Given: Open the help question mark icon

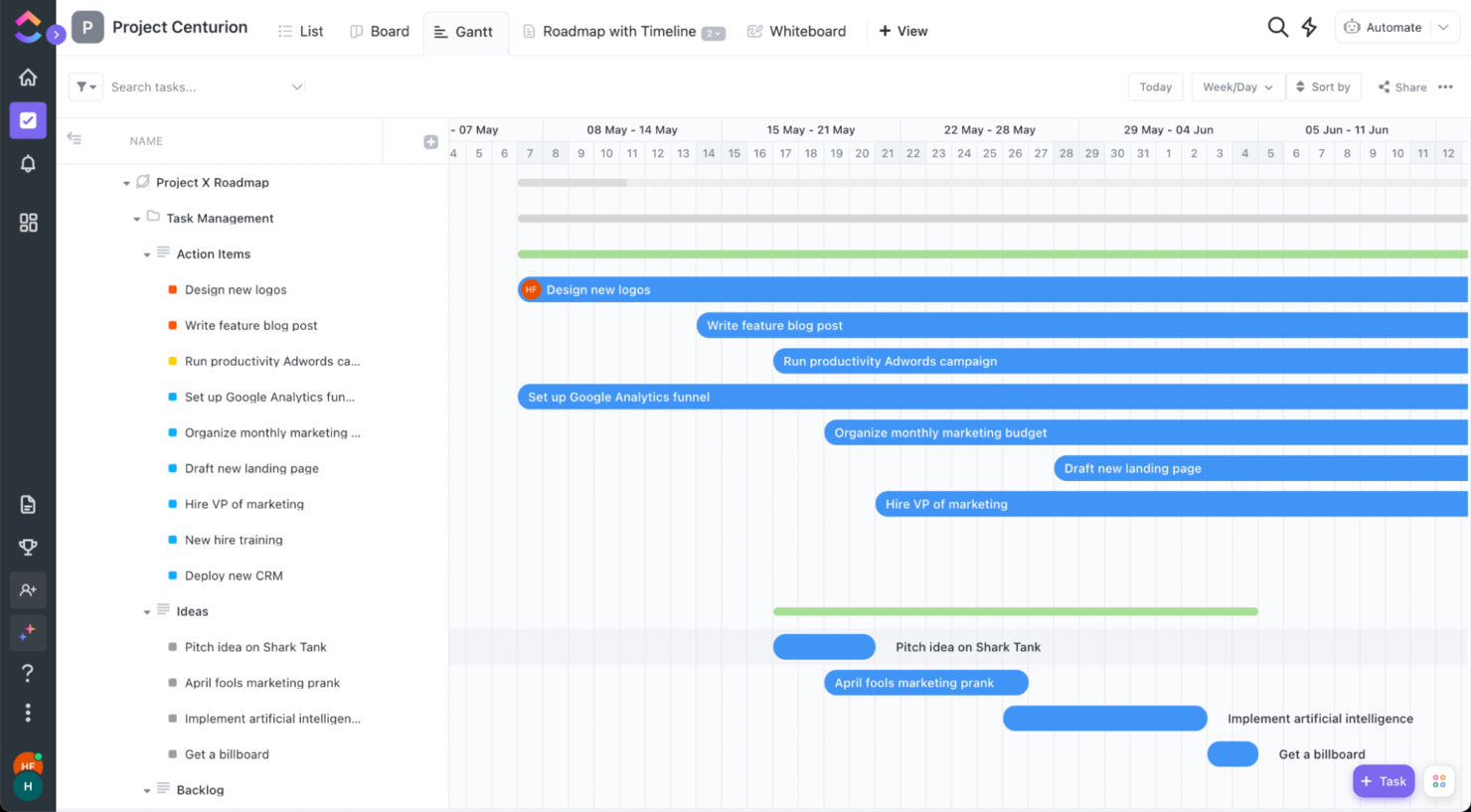Looking at the screenshot, I should 28,673.
